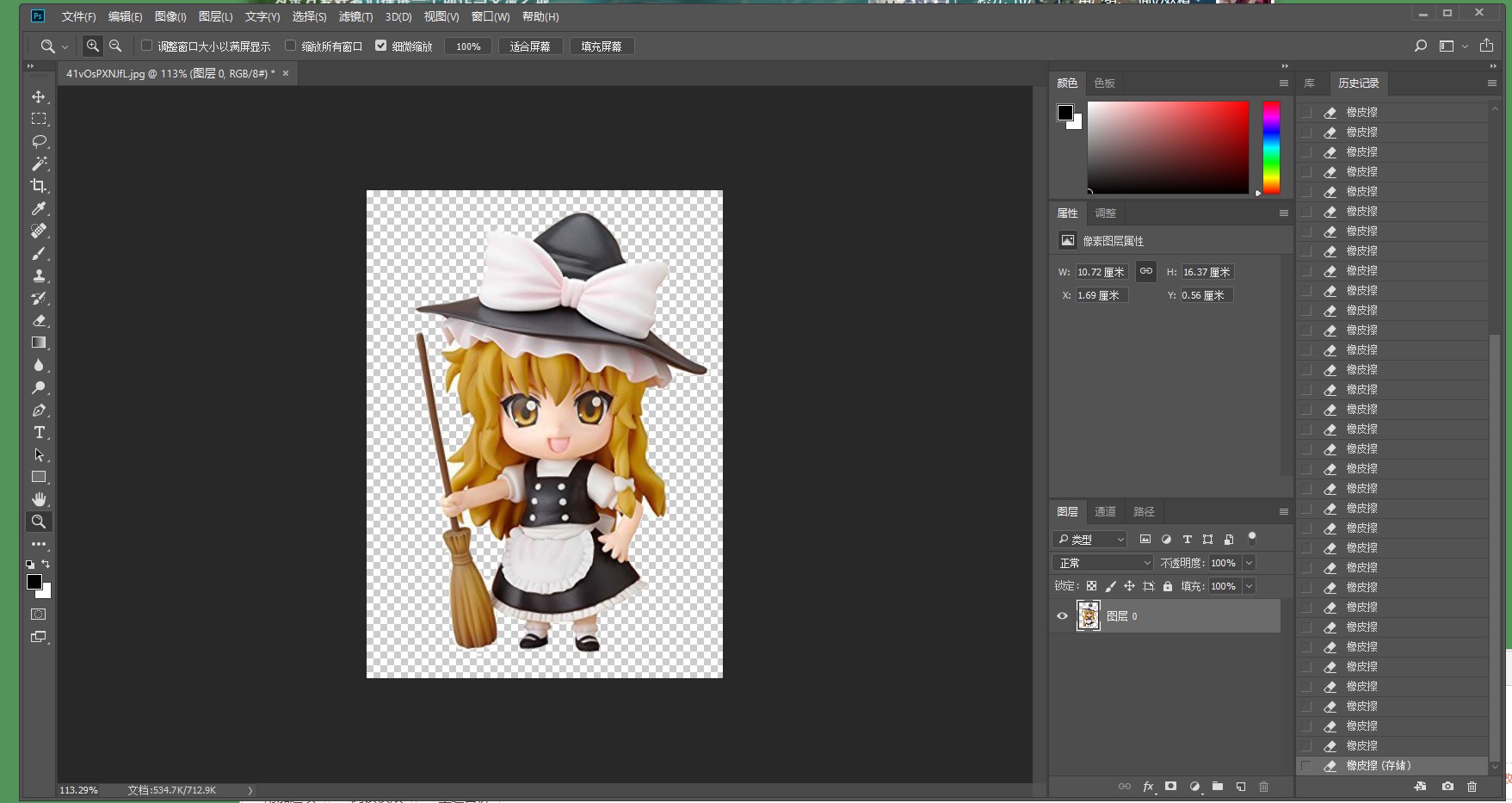The image size is (1512, 803).
Task: Click the 适合屏幕 button
Action: (x=530, y=46)
